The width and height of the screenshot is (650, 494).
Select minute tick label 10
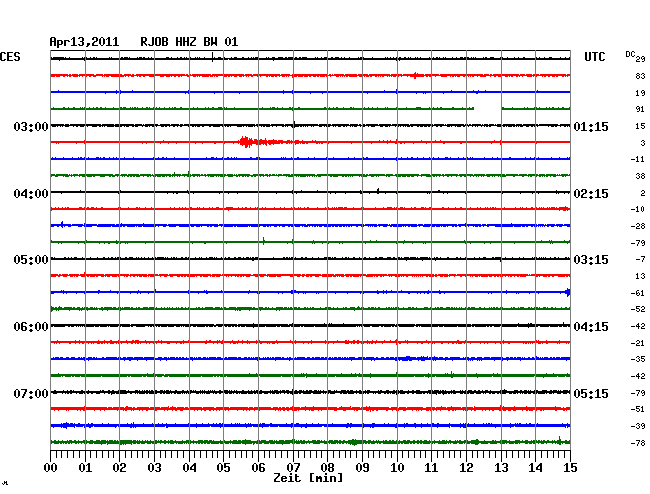point(397,467)
